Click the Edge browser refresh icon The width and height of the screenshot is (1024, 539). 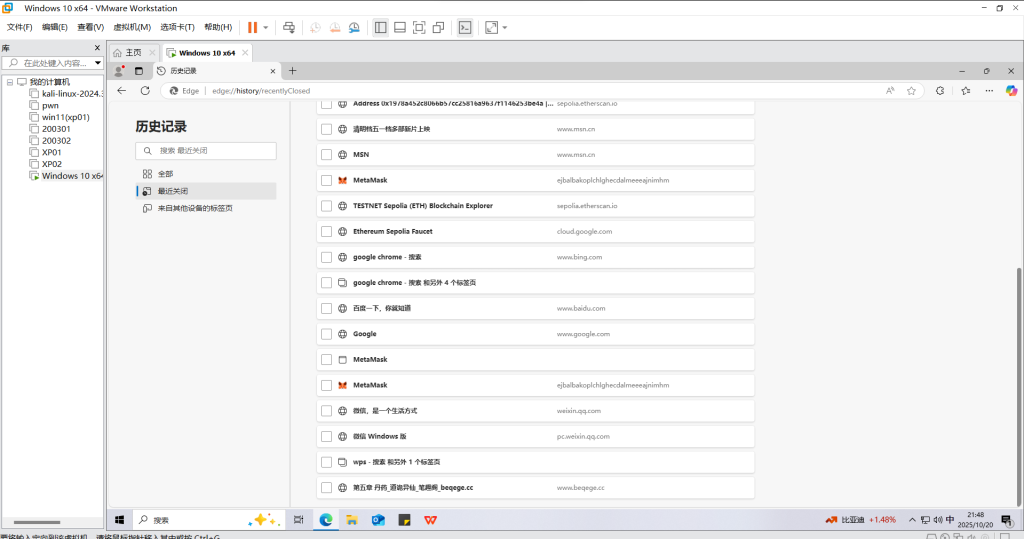coord(145,90)
